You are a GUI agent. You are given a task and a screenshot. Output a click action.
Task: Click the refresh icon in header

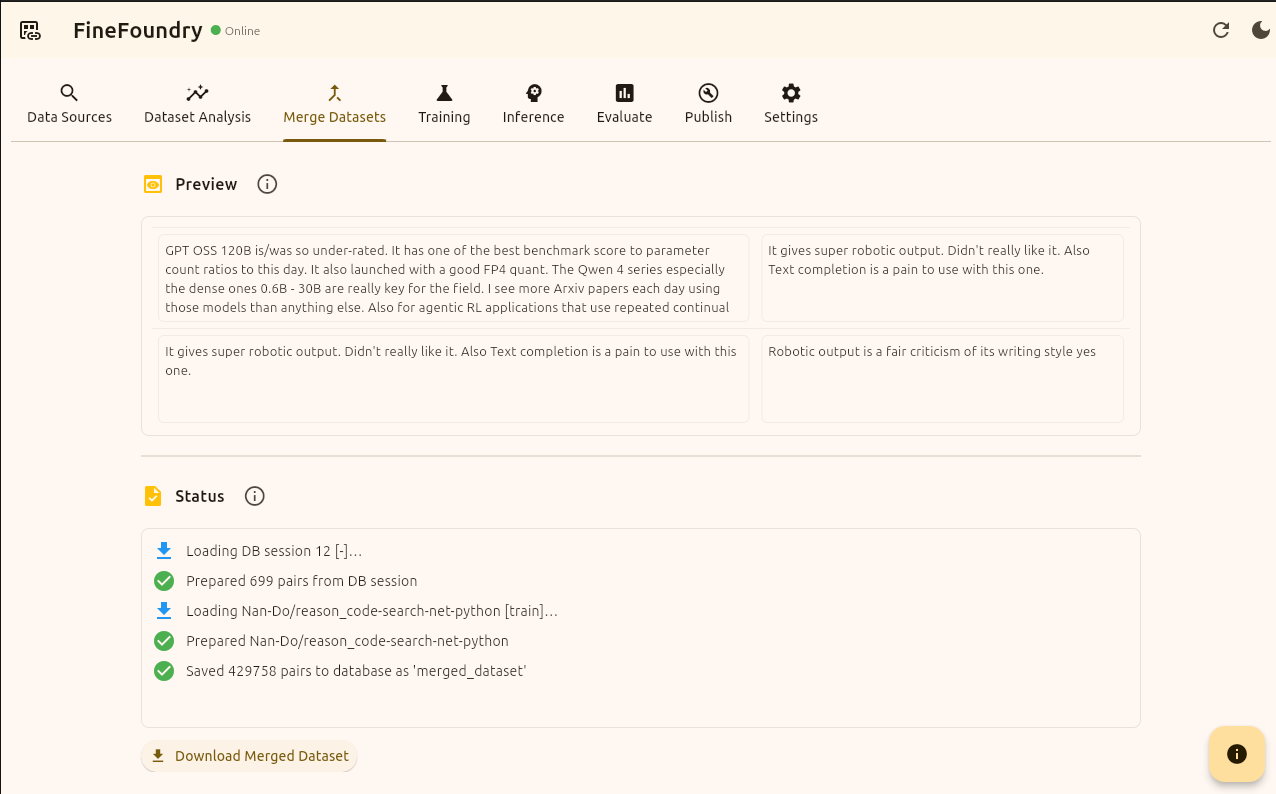[1221, 30]
